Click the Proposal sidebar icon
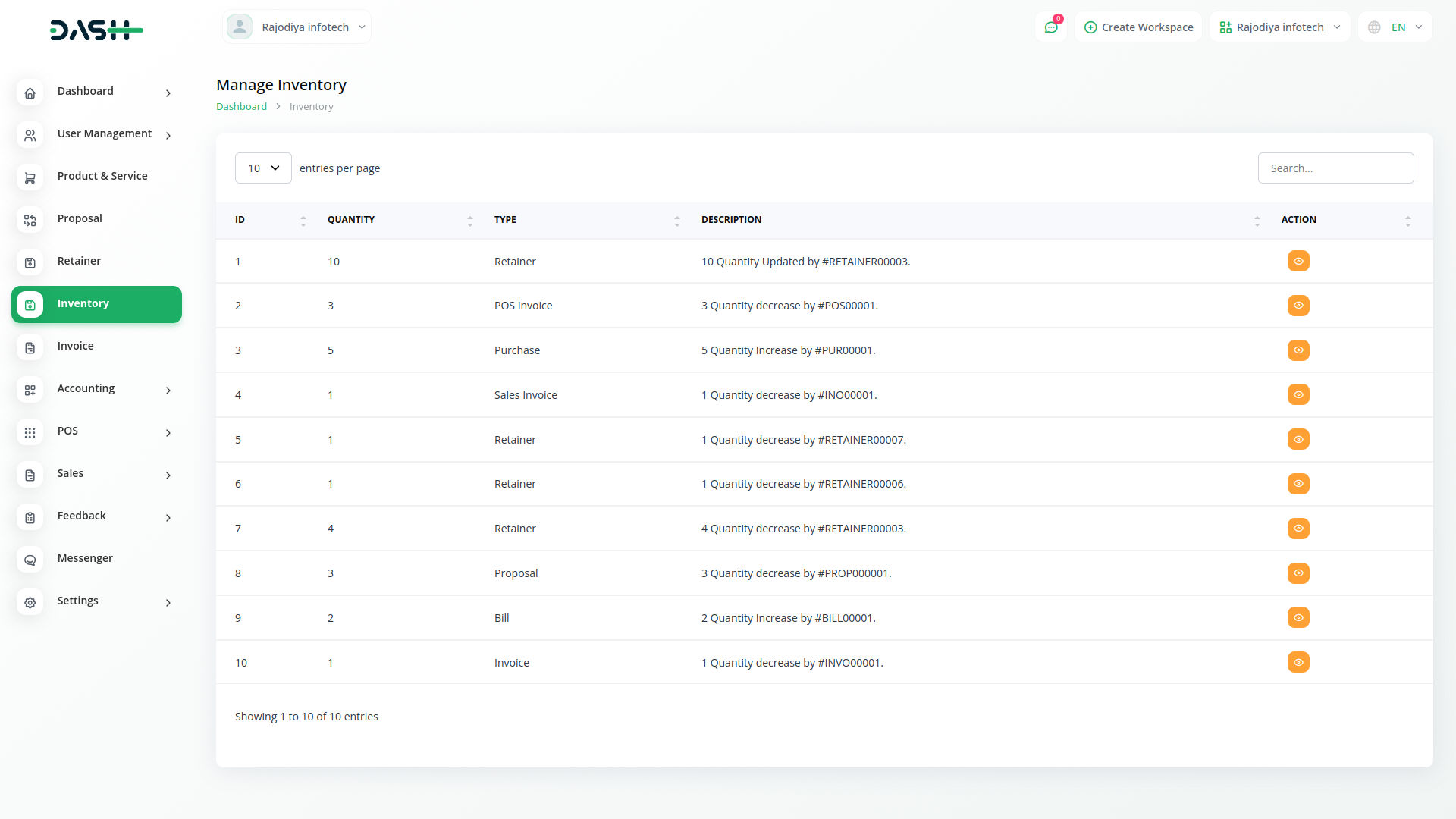Viewport: 1456px width, 819px height. (x=30, y=220)
